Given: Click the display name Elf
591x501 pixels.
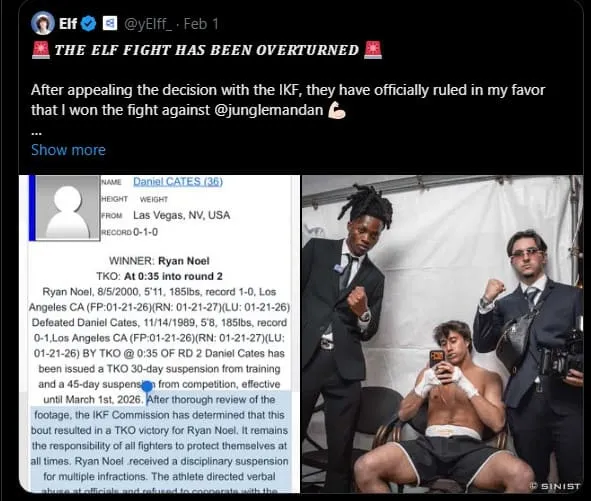Looking at the screenshot, I should 68,24.
